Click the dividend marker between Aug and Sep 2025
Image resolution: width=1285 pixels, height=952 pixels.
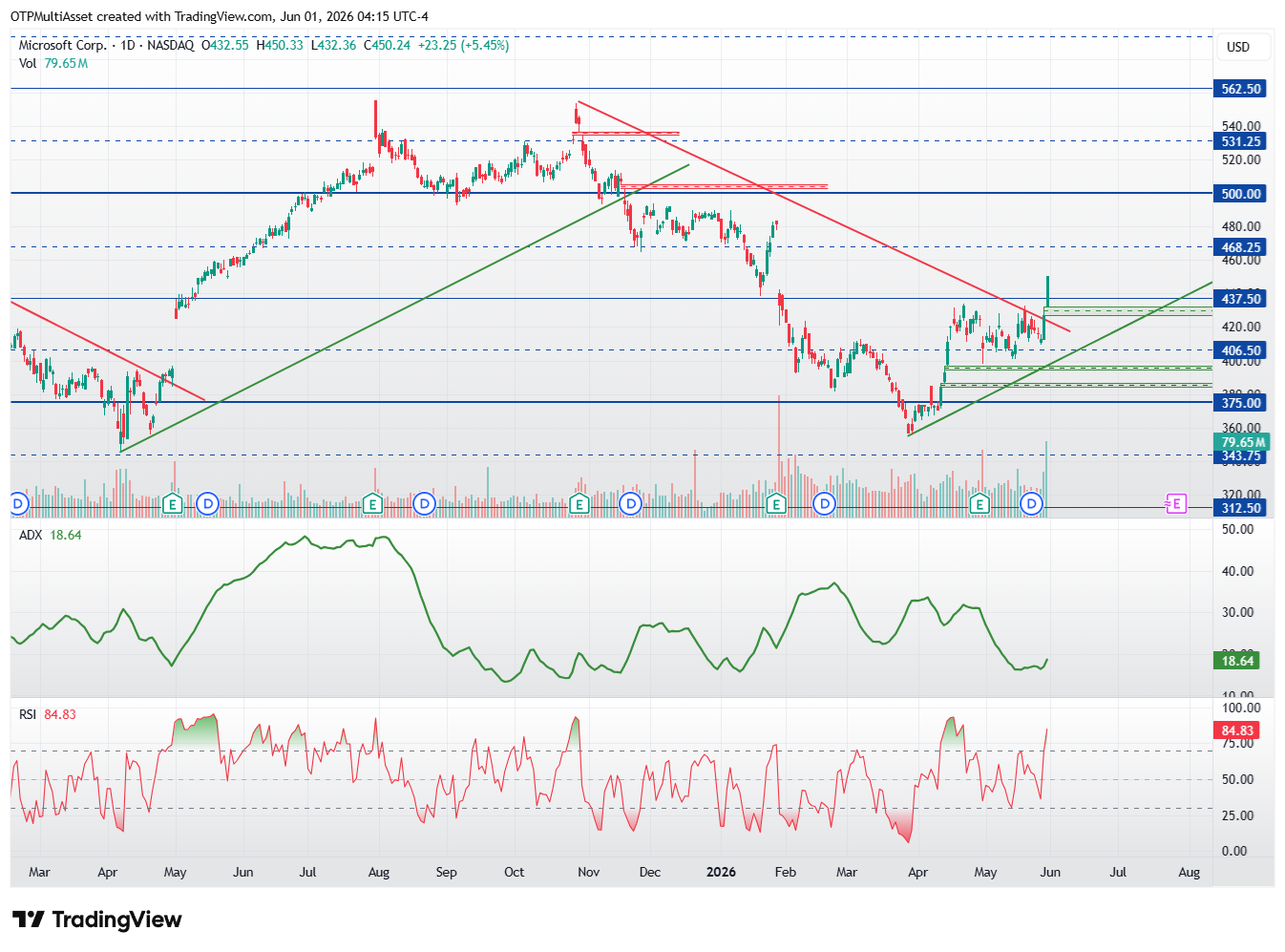[x=425, y=503]
